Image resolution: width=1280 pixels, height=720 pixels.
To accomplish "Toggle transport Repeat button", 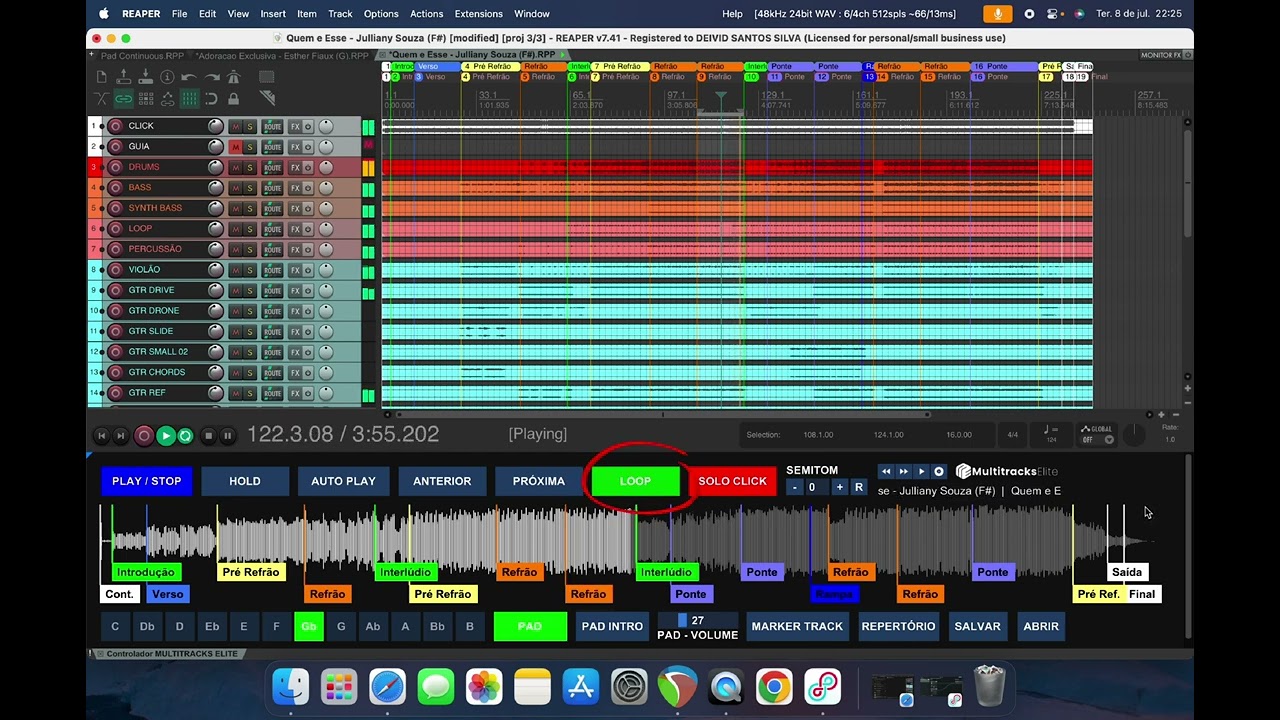I will [185, 435].
